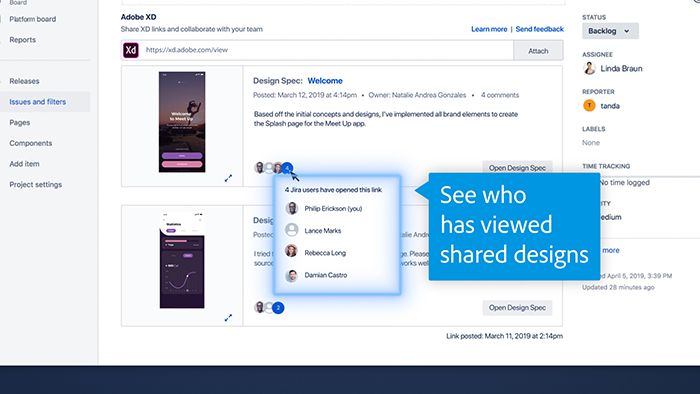Open the Welcome design spec link
This screenshot has height=394, width=700.
(325, 81)
